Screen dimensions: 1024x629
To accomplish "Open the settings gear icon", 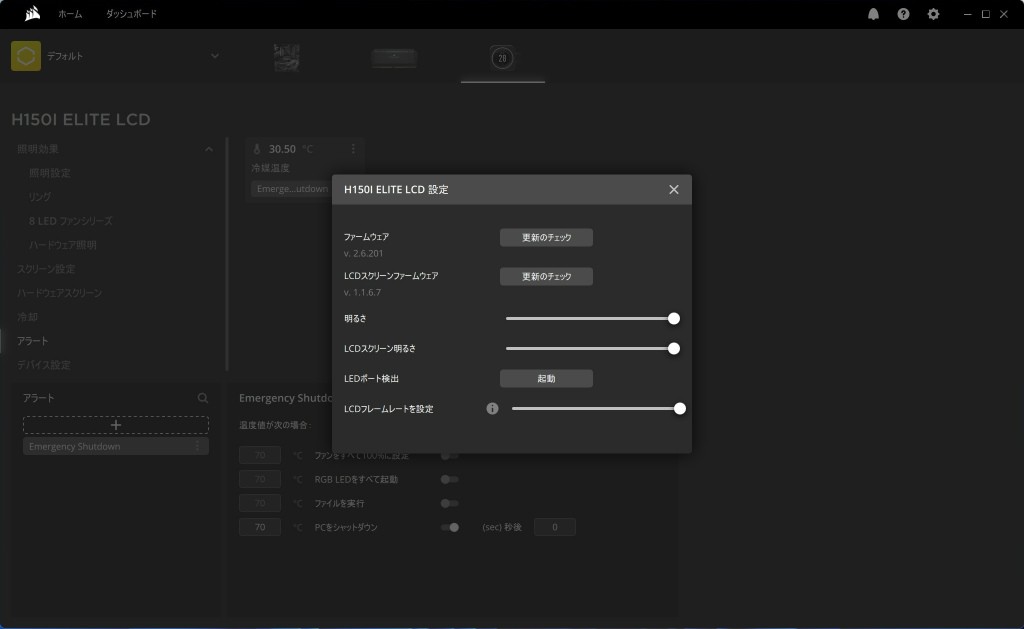I will pyautogui.click(x=934, y=14).
